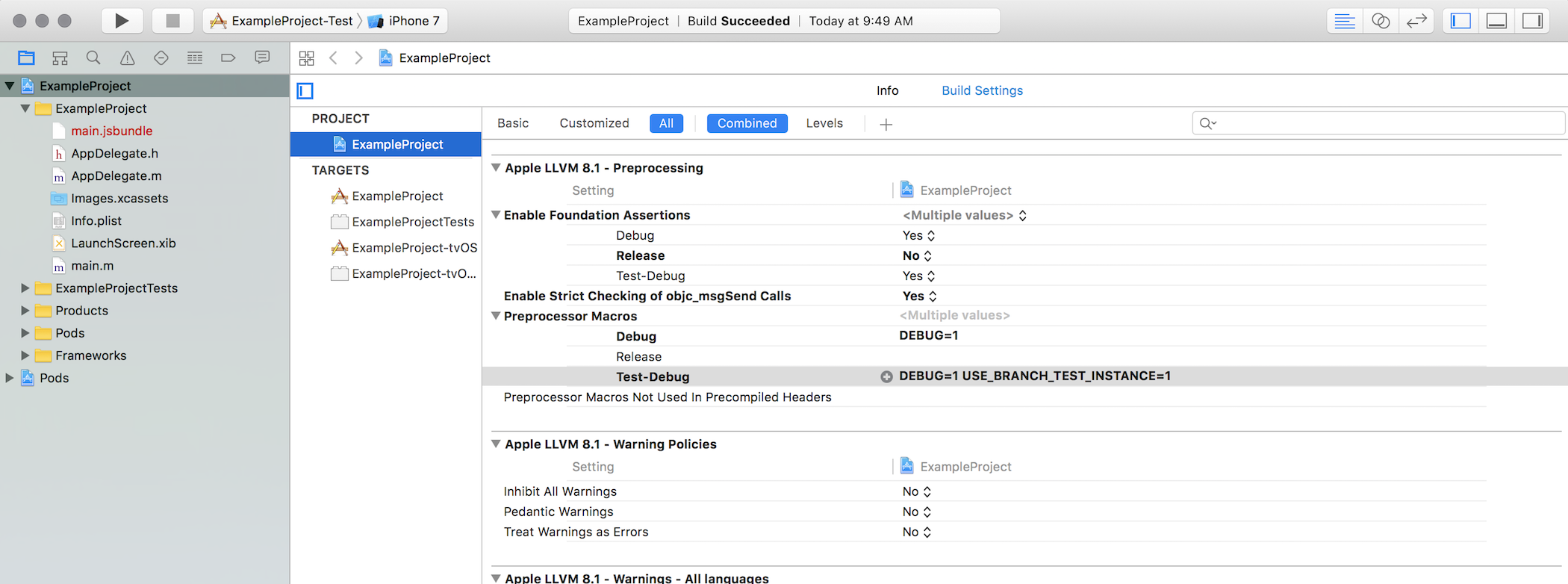Add a new build setting with plus

886,125
